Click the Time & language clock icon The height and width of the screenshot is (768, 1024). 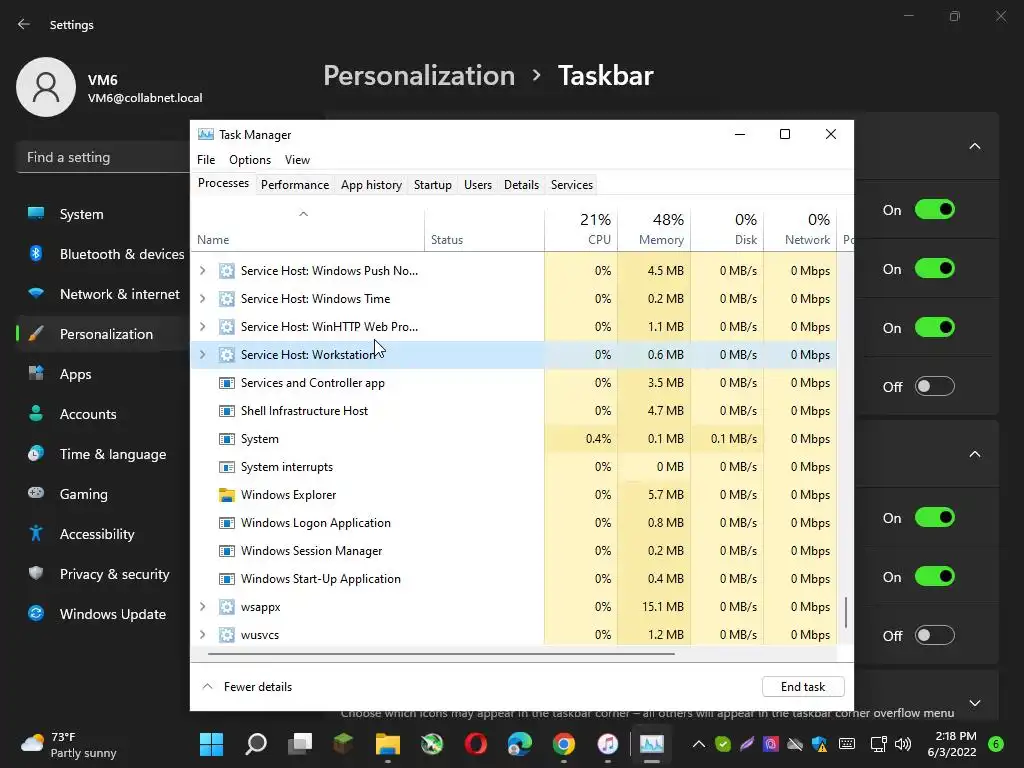[36, 453]
